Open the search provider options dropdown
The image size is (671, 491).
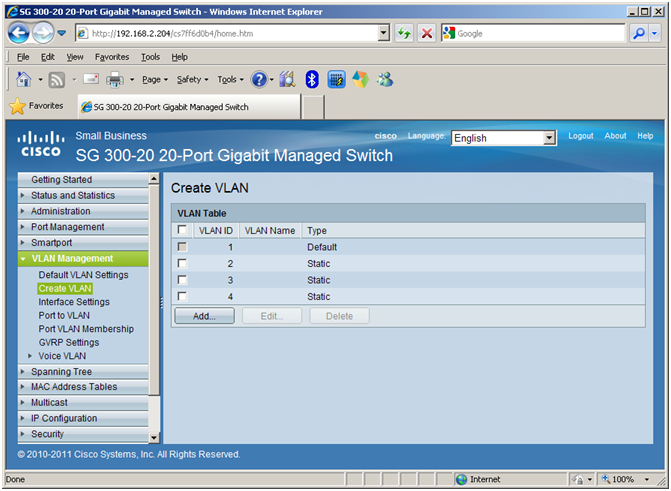pos(655,33)
